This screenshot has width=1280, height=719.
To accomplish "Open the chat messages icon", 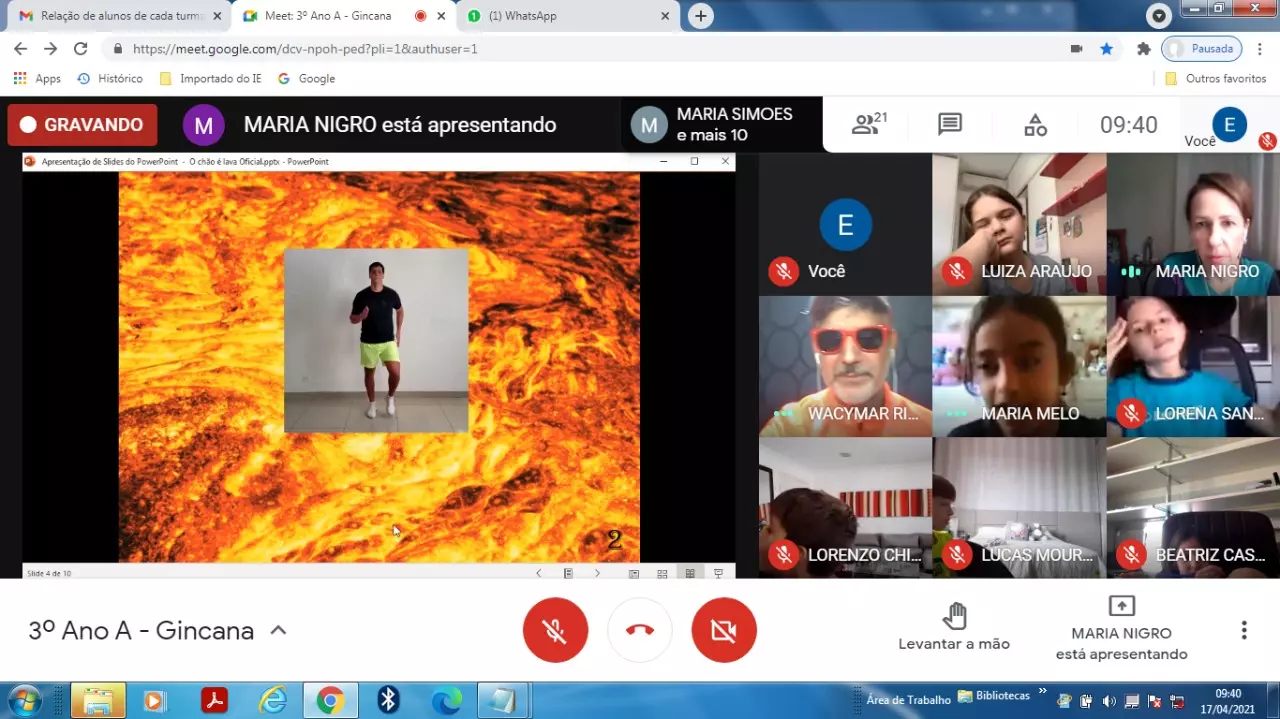I will click(949, 124).
